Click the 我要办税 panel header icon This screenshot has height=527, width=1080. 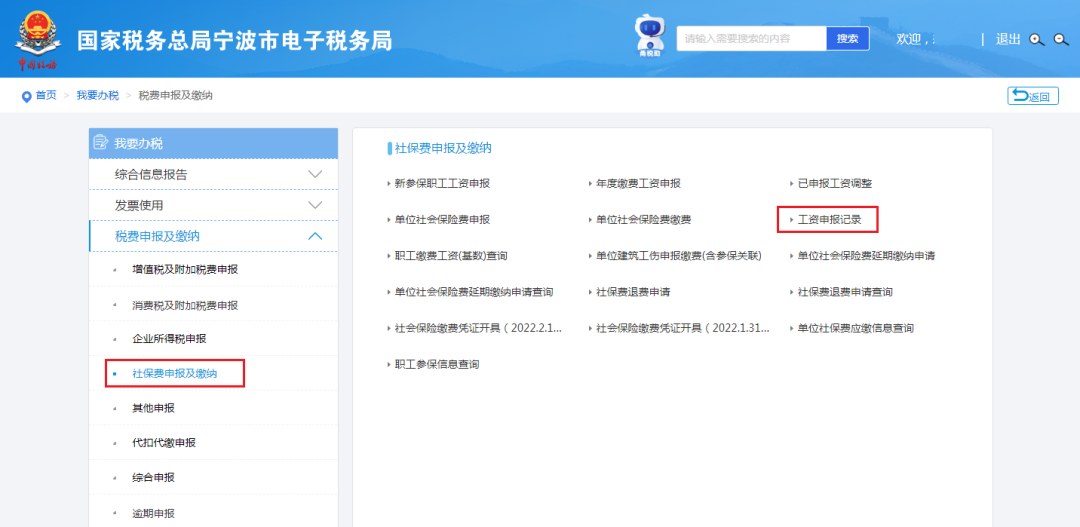click(101, 143)
